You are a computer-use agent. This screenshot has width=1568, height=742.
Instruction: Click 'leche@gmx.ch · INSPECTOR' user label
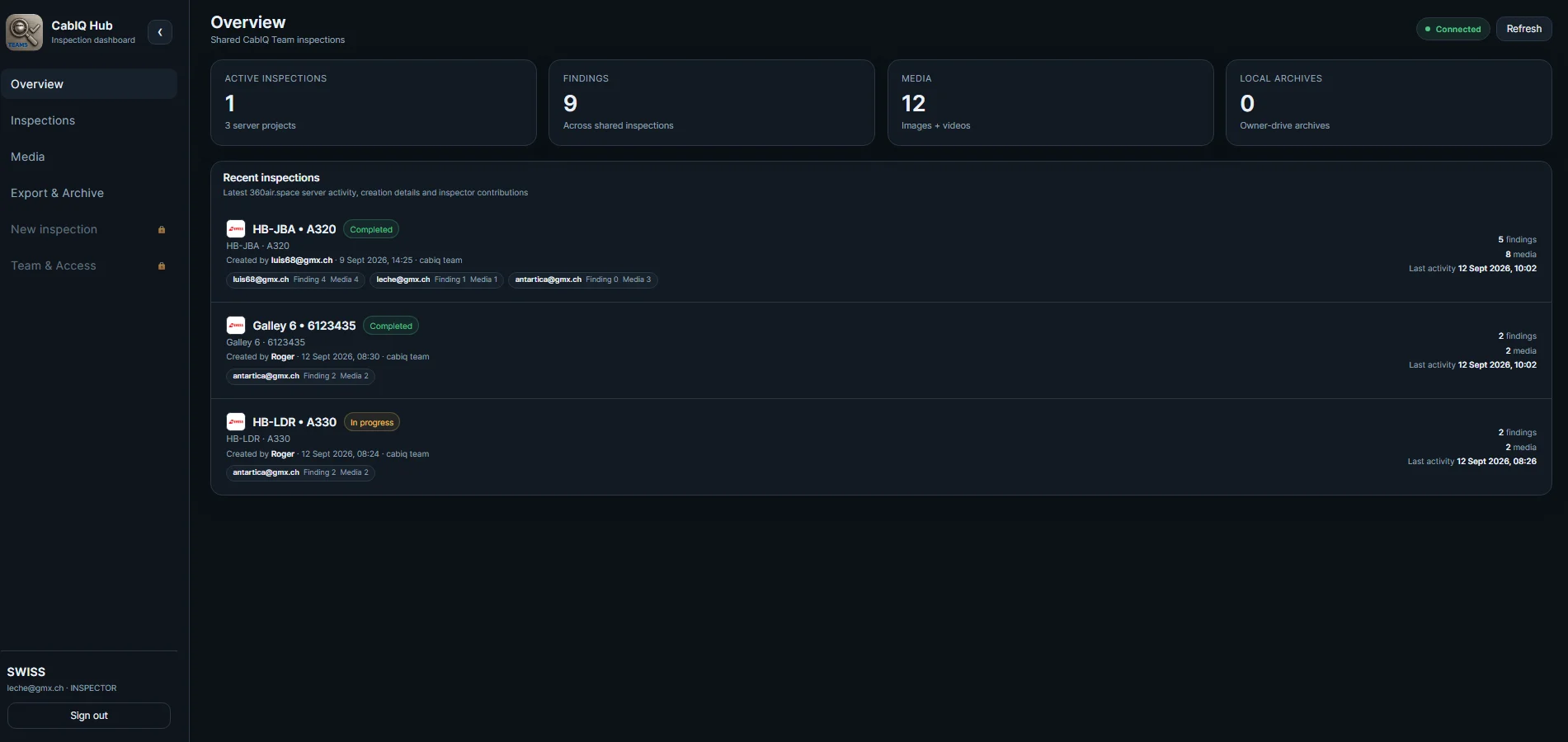[x=62, y=688]
